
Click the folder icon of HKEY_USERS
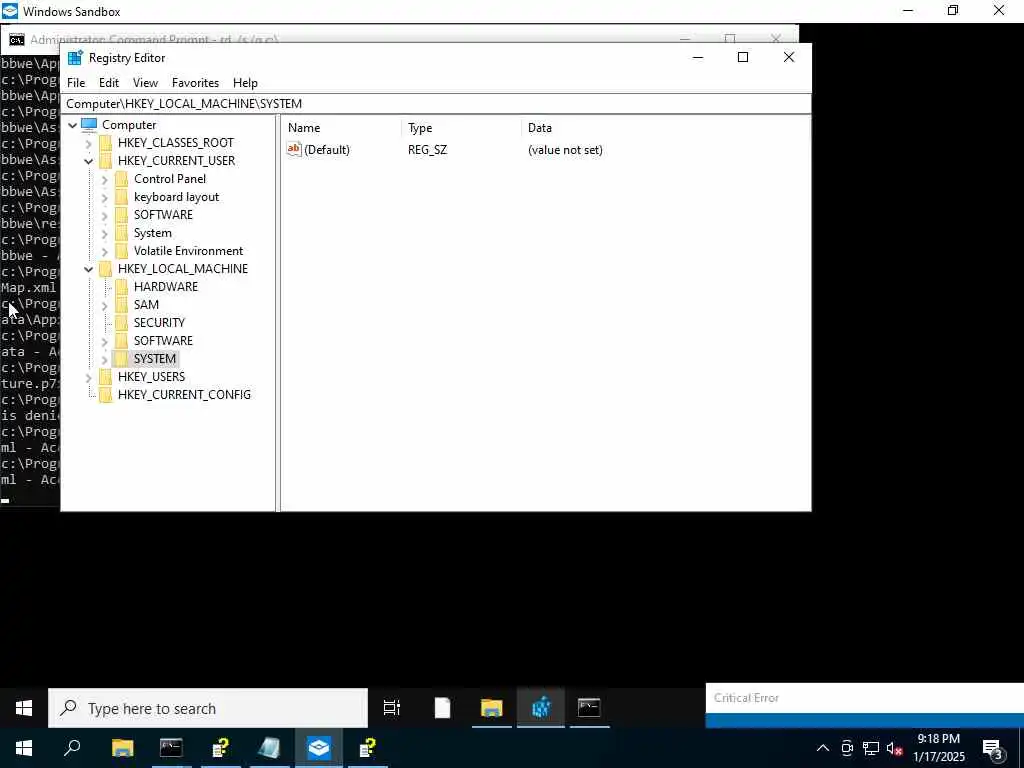coord(105,376)
